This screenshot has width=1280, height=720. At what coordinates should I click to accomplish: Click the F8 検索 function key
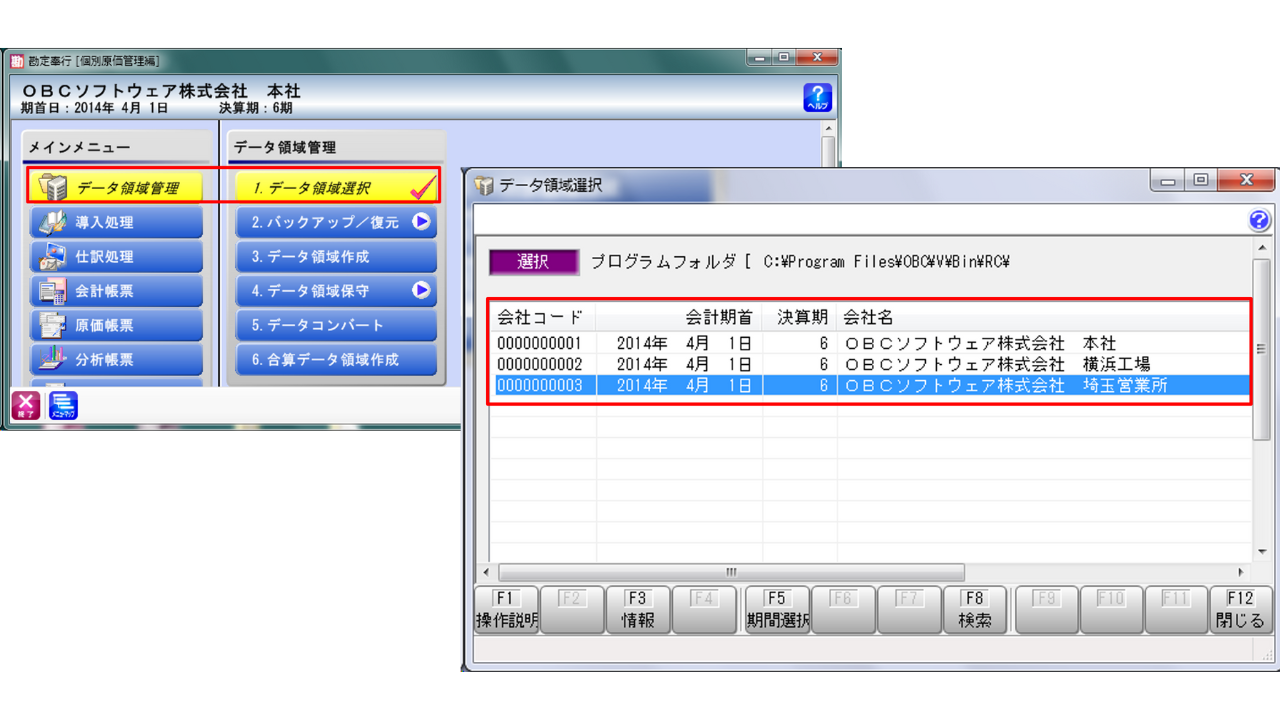pos(975,610)
